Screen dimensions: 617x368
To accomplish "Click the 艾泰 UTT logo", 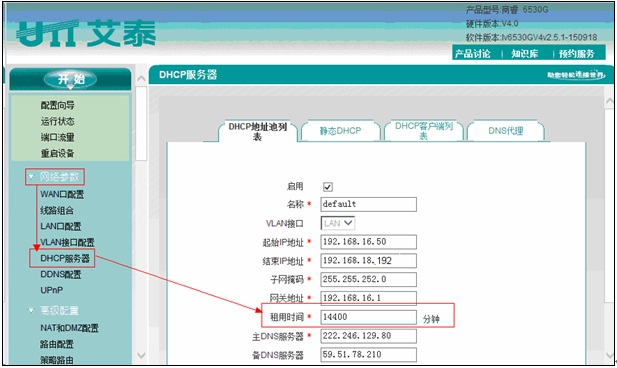I will tap(86, 34).
